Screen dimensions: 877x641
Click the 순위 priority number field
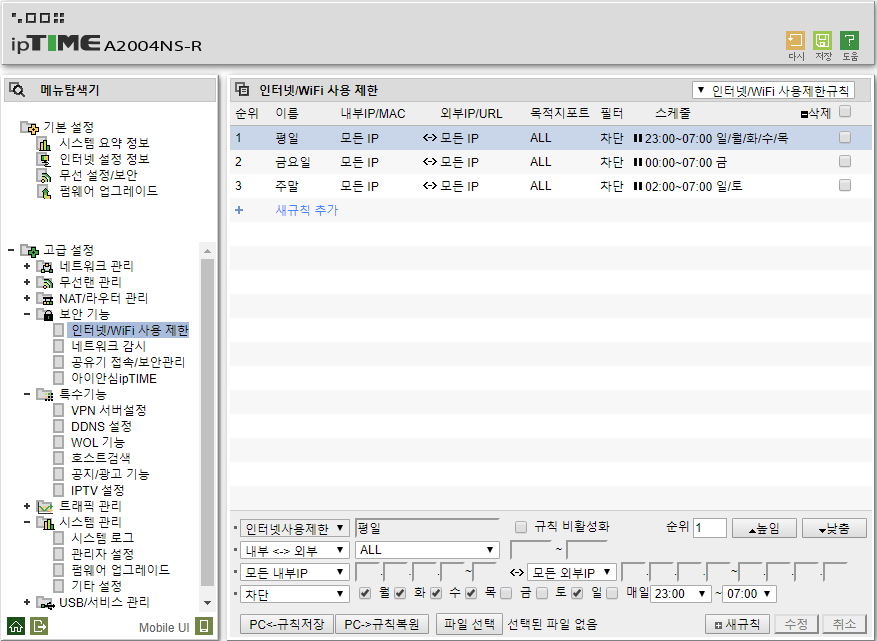710,528
